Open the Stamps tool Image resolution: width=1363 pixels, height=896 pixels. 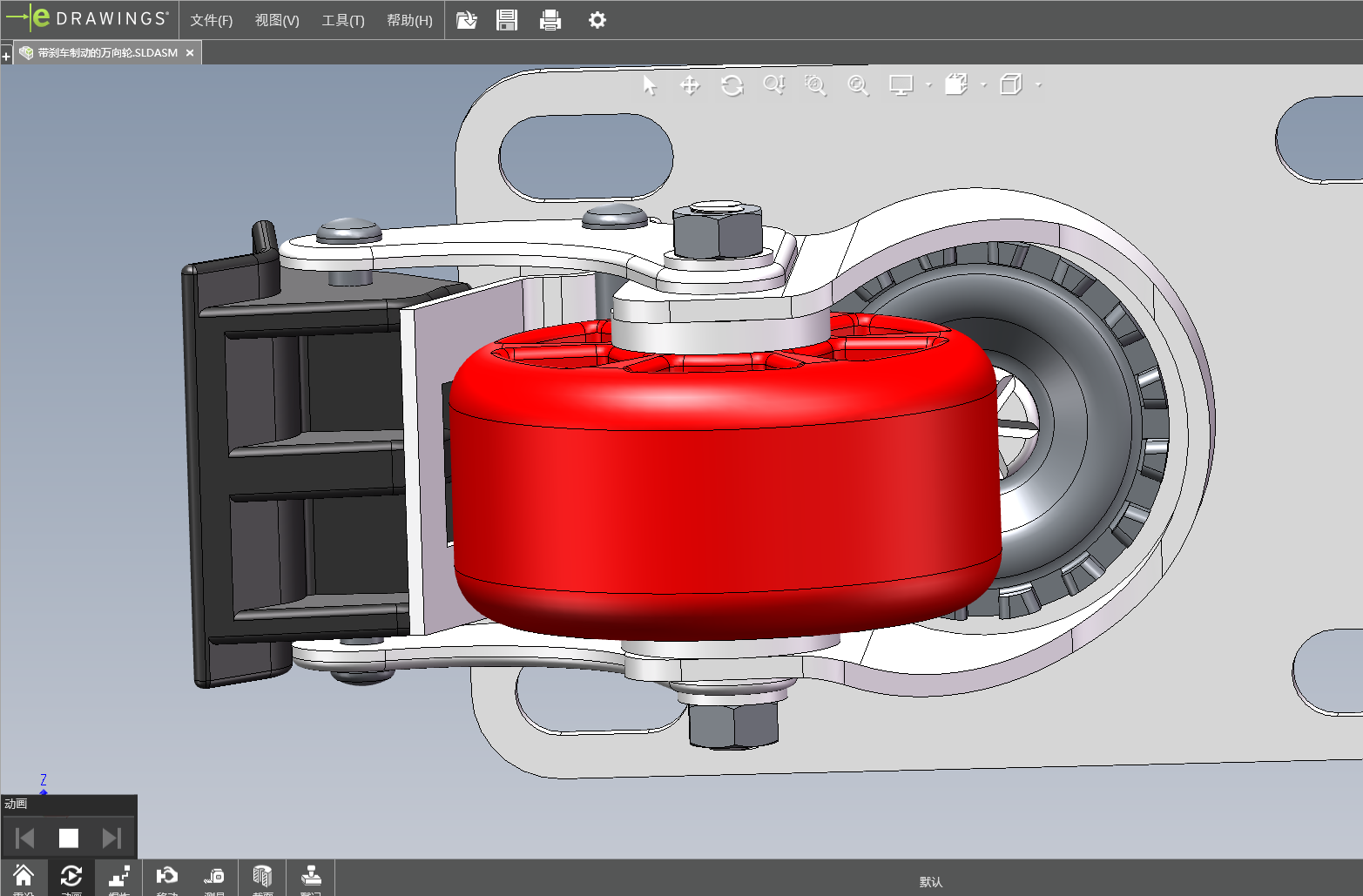click(311, 878)
